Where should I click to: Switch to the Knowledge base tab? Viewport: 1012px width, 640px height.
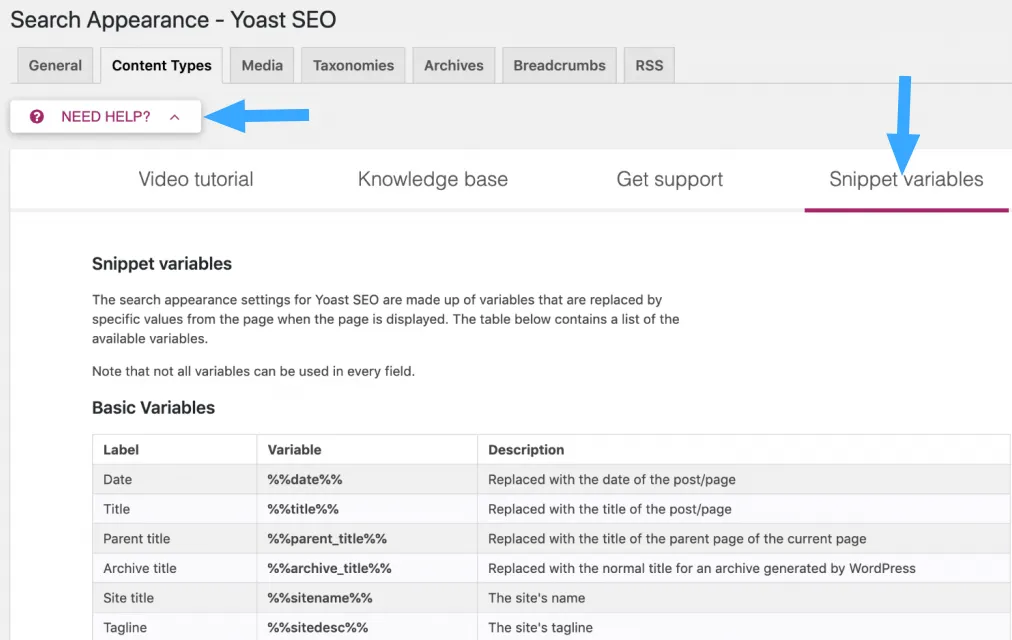coord(432,179)
